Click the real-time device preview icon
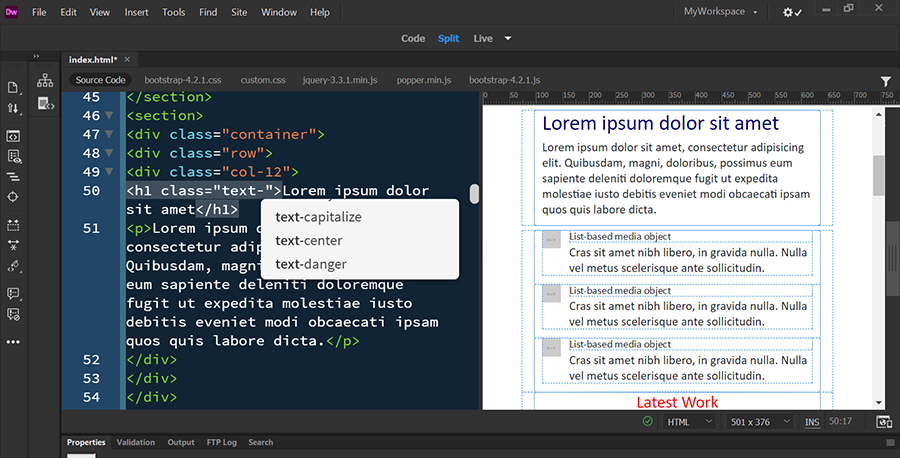This screenshot has height=458, width=900. click(x=884, y=422)
